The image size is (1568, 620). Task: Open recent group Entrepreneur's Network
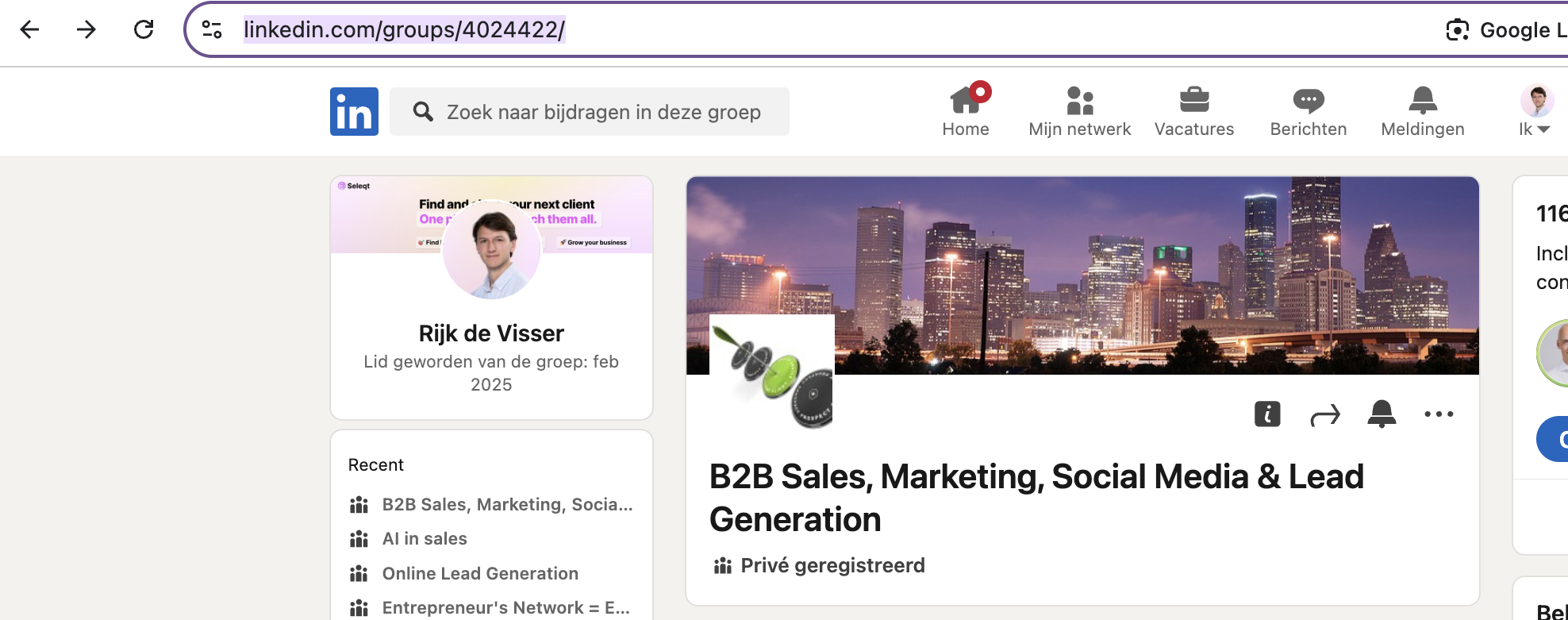pos(505,608)
